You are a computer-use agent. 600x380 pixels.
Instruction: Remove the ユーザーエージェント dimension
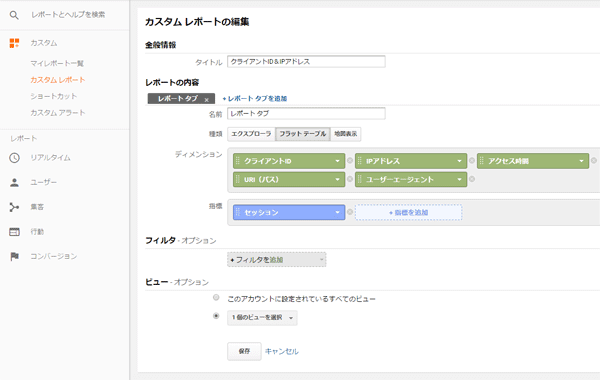[472, 179]
